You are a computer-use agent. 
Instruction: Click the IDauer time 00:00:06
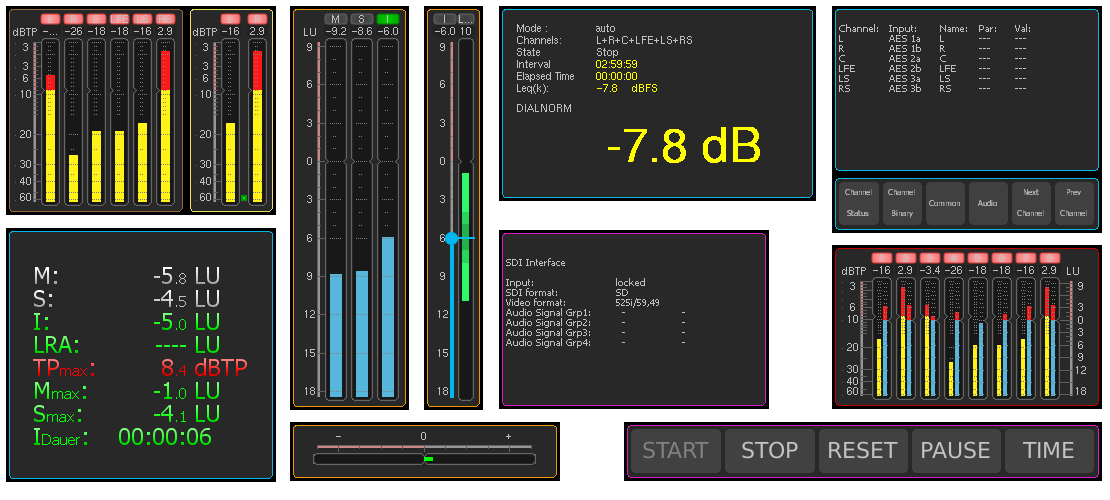tap(165, 437)
